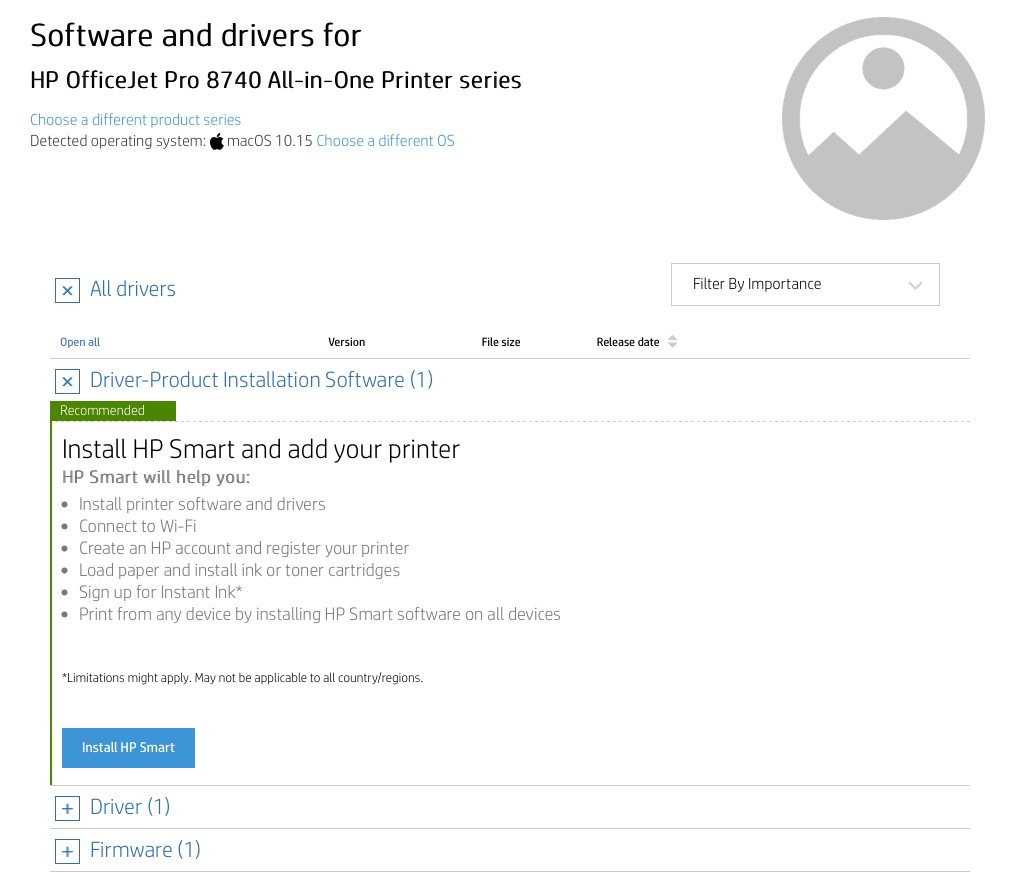Screen dimensions: 1015x885
Task: Sort by Release date arrows icon
Action: click(x=673, y=342)
